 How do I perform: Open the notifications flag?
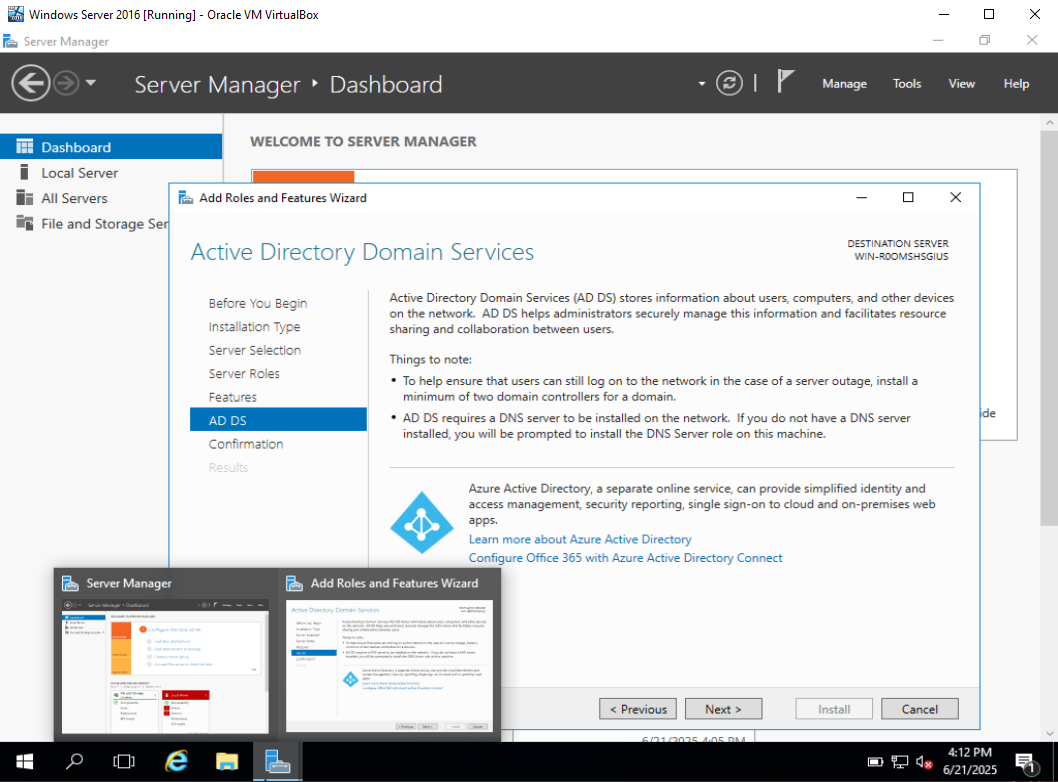click(785, 82)
